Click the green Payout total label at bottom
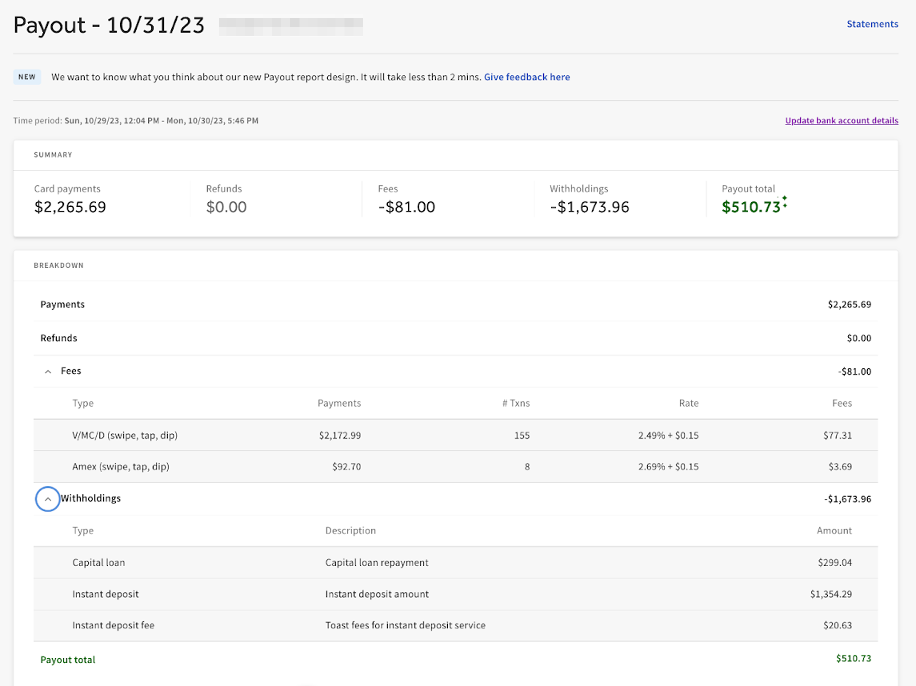The height and width of the screenshot is (686, 916). pyautogui.click(x=68, y=659)
